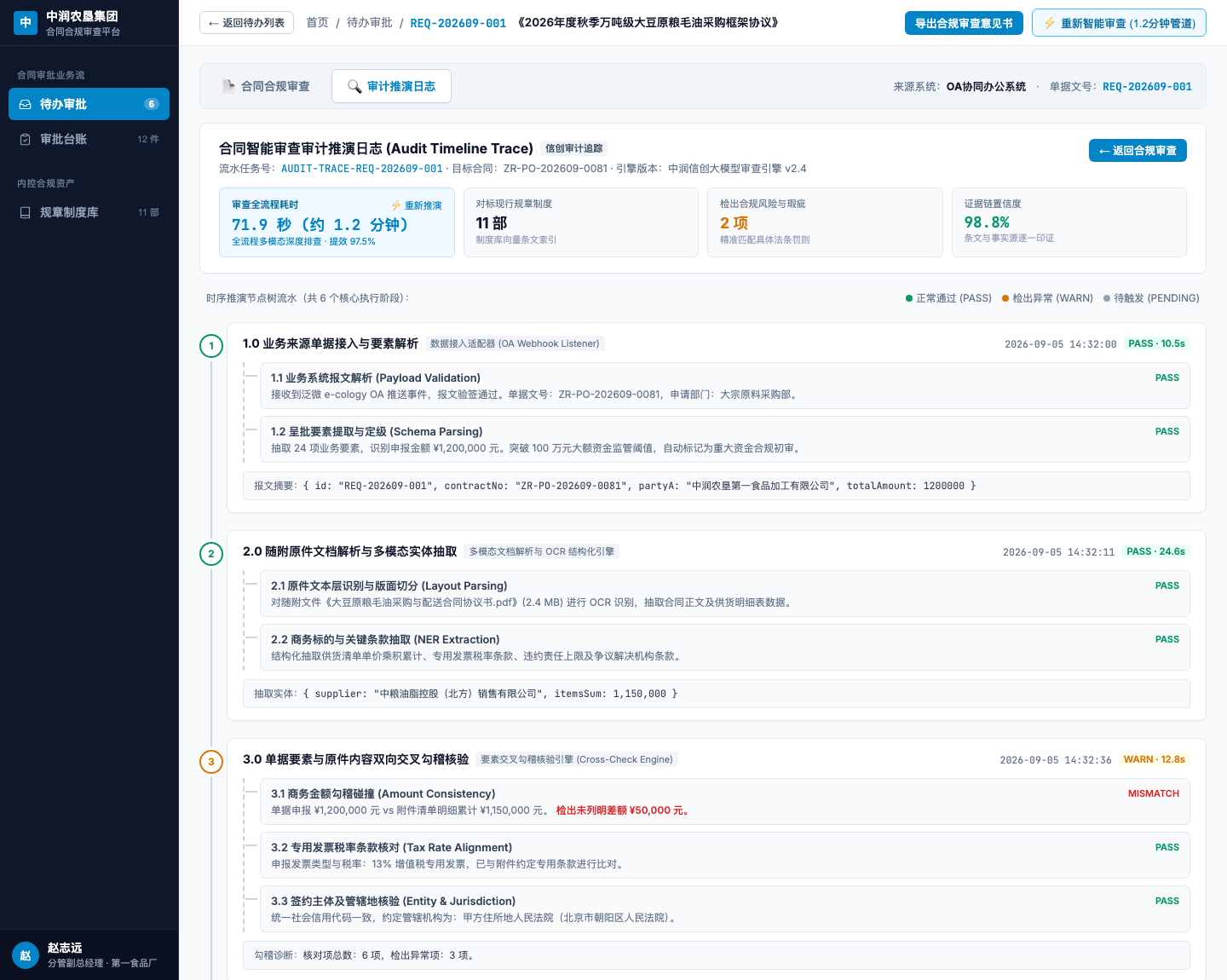The image size is (1227, 980).
Task: Click the WARN · 12.8s badge
Action: (x=1155, y=759)
